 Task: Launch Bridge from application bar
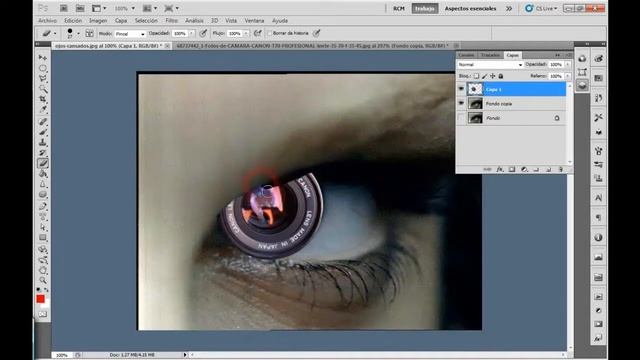point(64,8)
